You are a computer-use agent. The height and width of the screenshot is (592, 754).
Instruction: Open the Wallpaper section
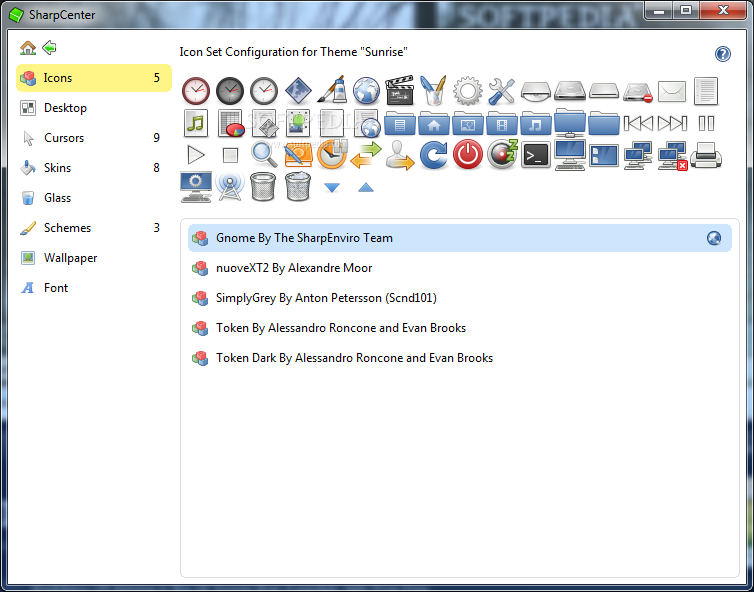coord(94,258)
